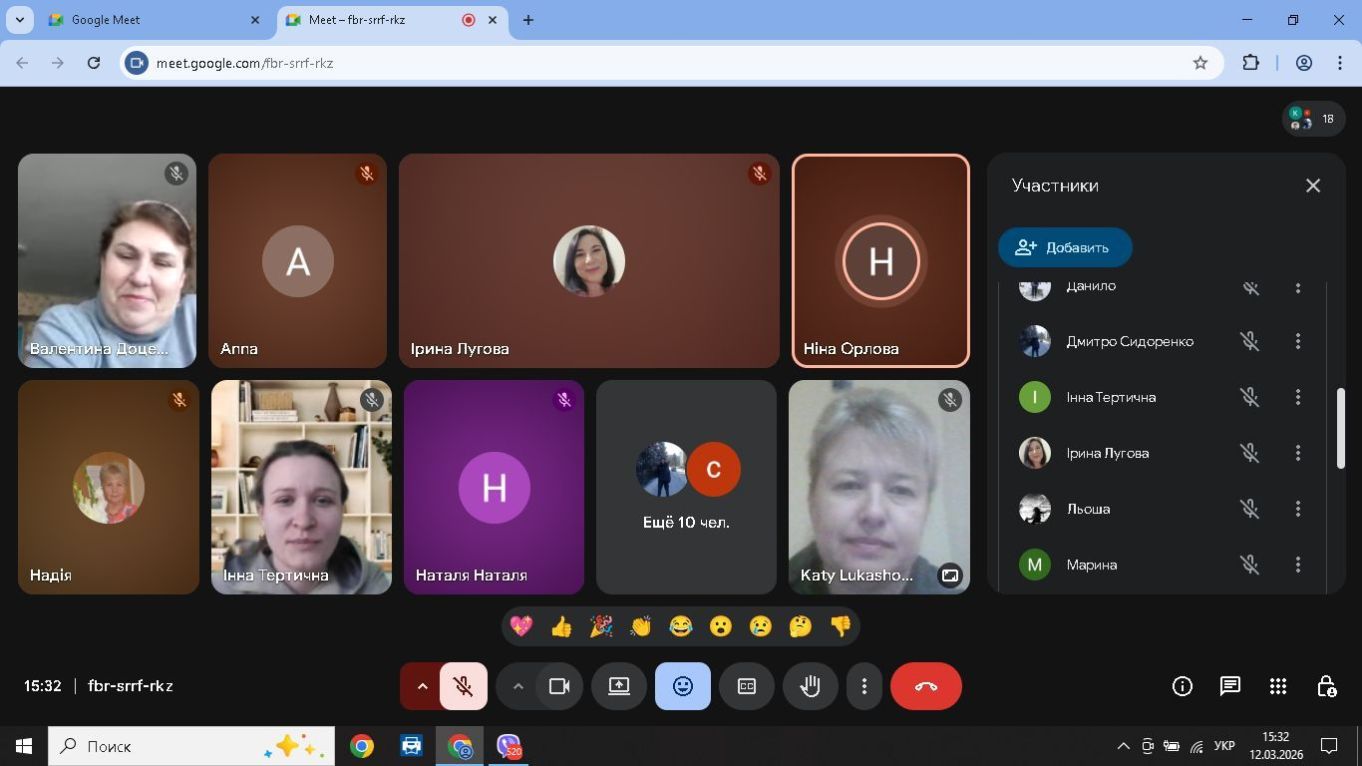The height and width of the screenshot is (766, 1362).
Task: Open the activities grid icon
Action: (x=1278, y=686)
